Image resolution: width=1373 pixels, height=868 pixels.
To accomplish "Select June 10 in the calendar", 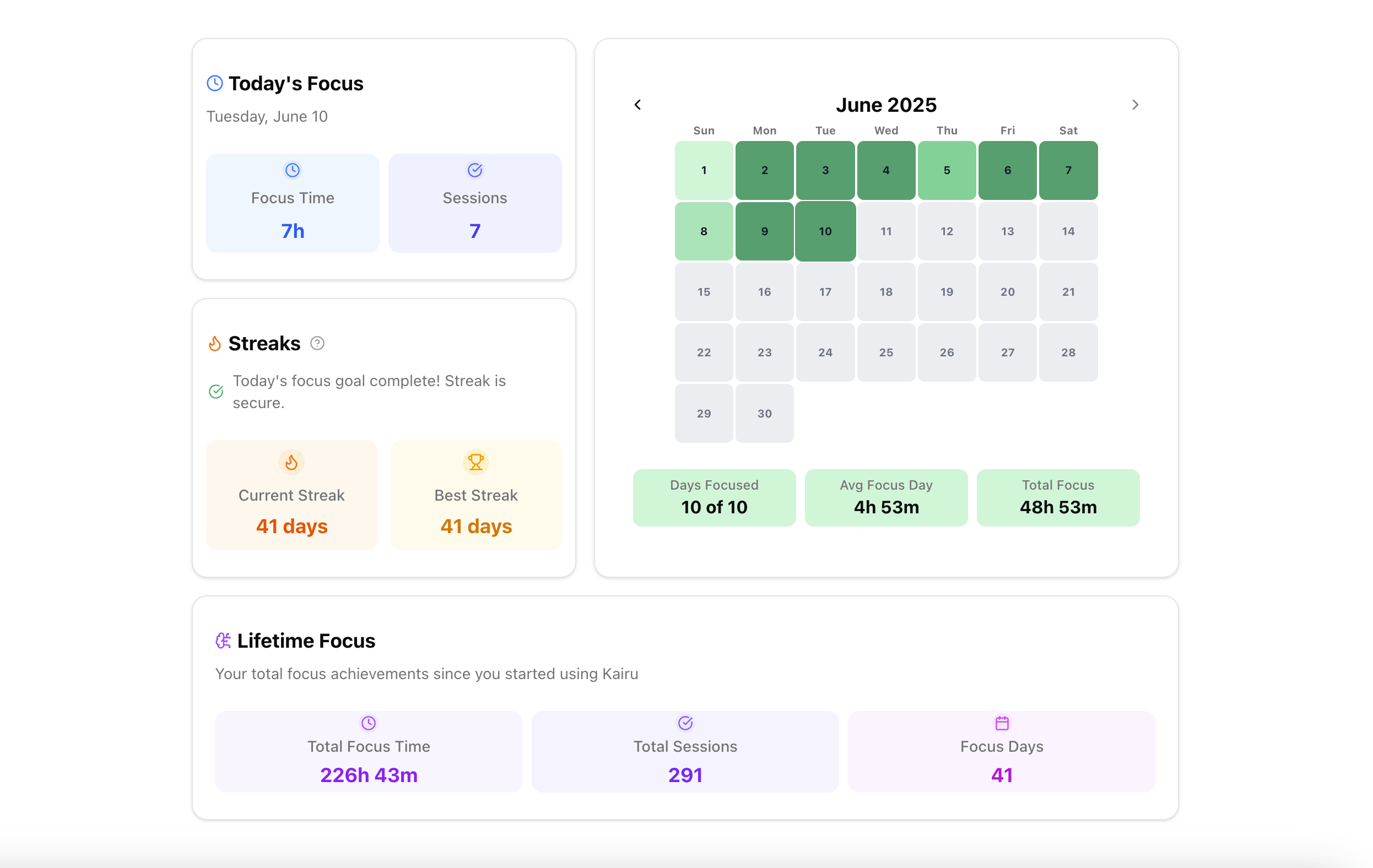I will point(825,231).
